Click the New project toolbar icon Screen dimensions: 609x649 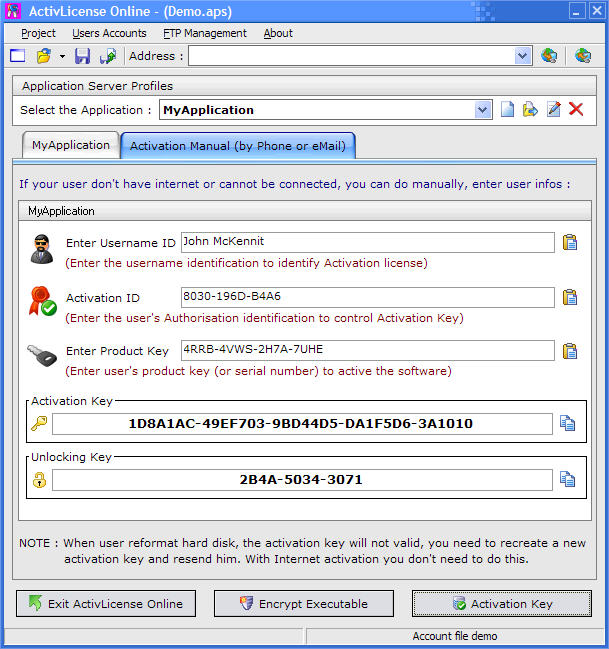[x=17, y=55]
